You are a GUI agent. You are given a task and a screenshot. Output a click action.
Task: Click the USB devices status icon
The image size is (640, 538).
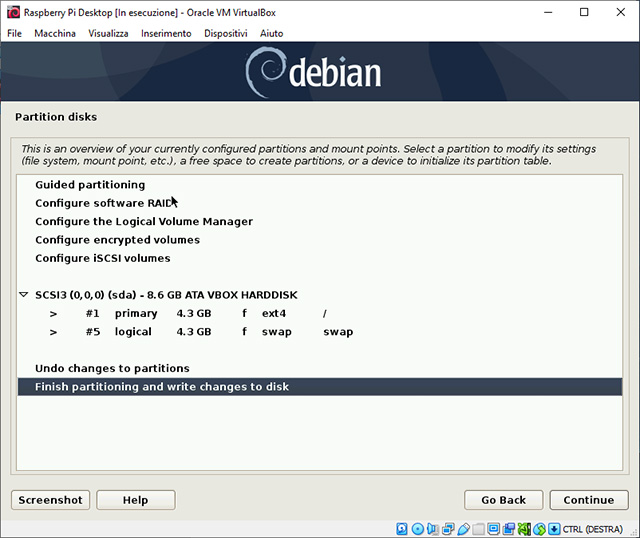tap(463, 528)
